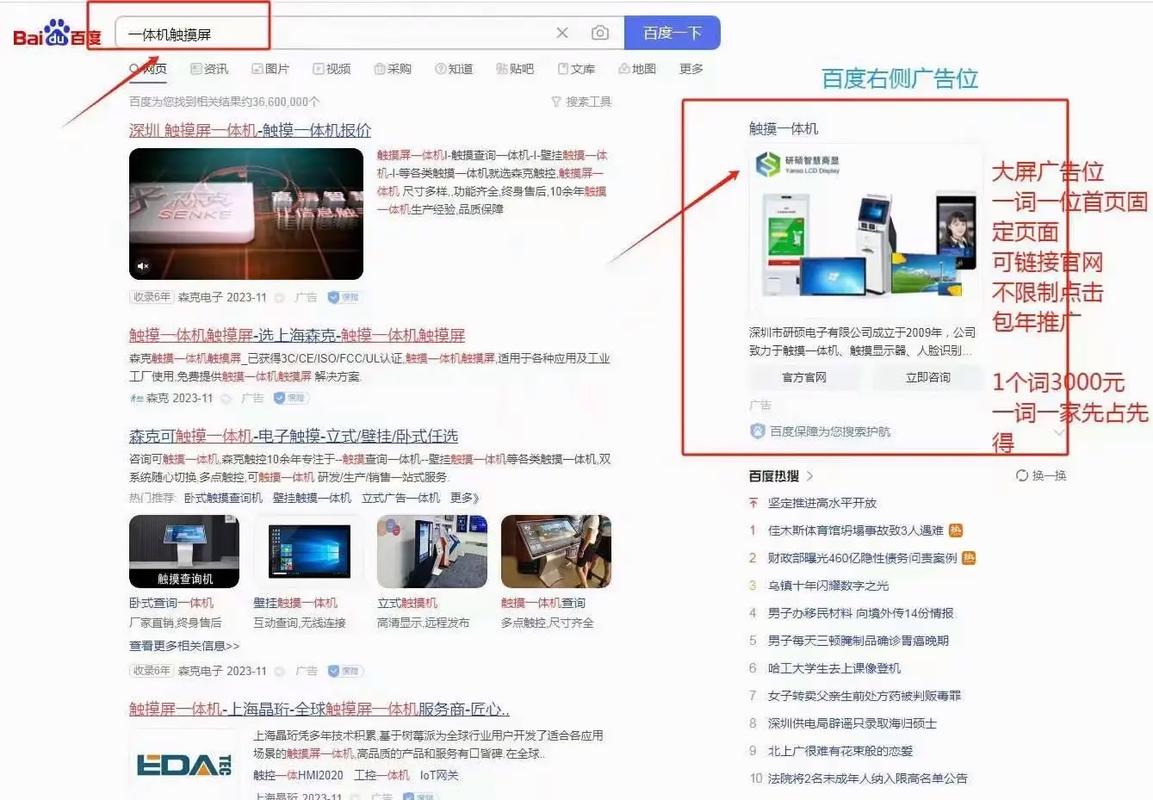Click hot recommendation 壁挂触摸一体机

[312, 498]
